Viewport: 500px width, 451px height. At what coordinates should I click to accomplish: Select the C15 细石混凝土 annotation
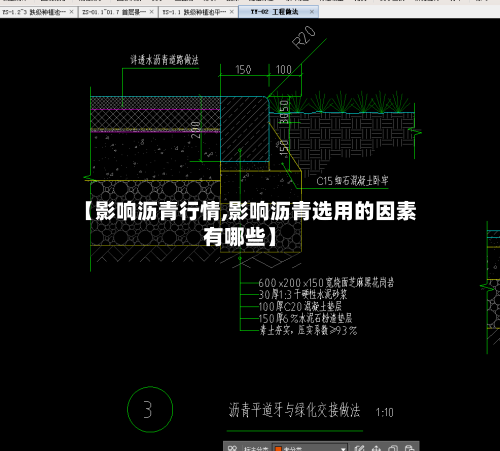coord(352,181)
